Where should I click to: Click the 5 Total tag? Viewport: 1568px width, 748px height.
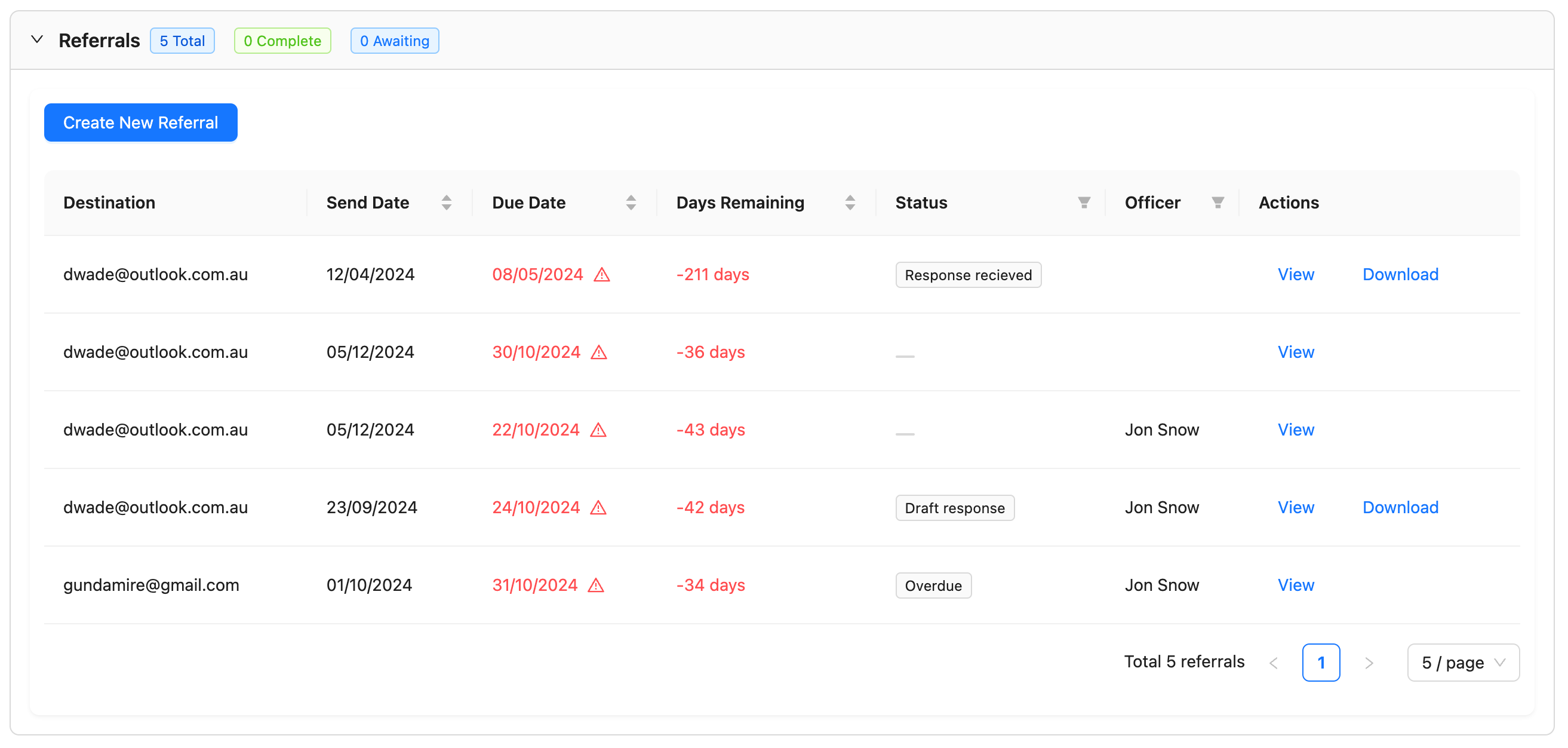click(182, 41)
